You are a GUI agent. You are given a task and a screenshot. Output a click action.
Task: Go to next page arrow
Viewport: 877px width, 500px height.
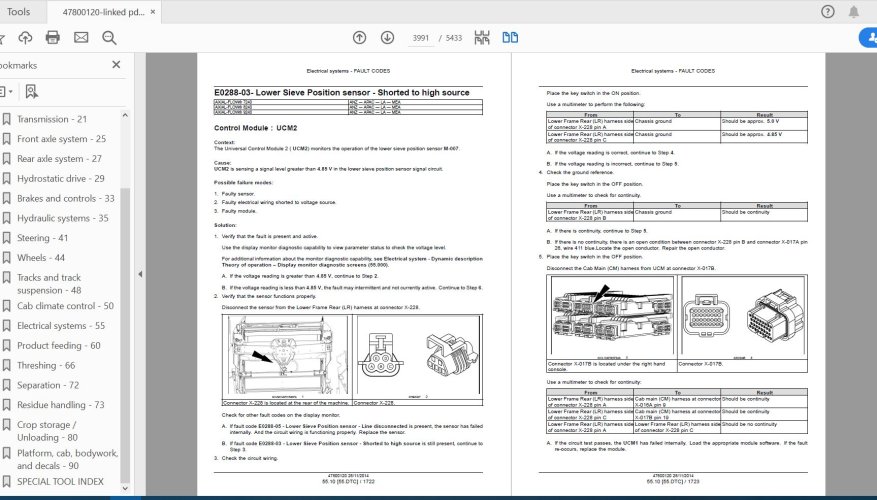pos(387,37)
